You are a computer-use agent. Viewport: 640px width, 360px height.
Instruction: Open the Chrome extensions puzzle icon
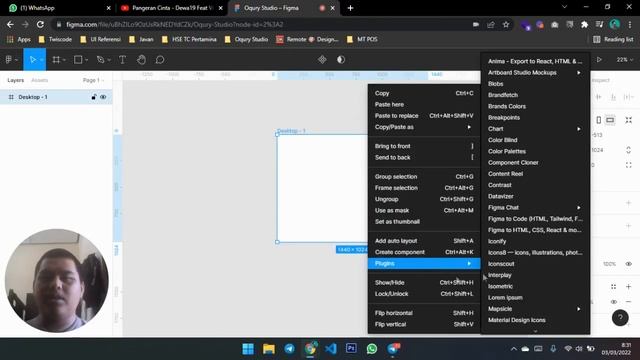pos(584,24)
